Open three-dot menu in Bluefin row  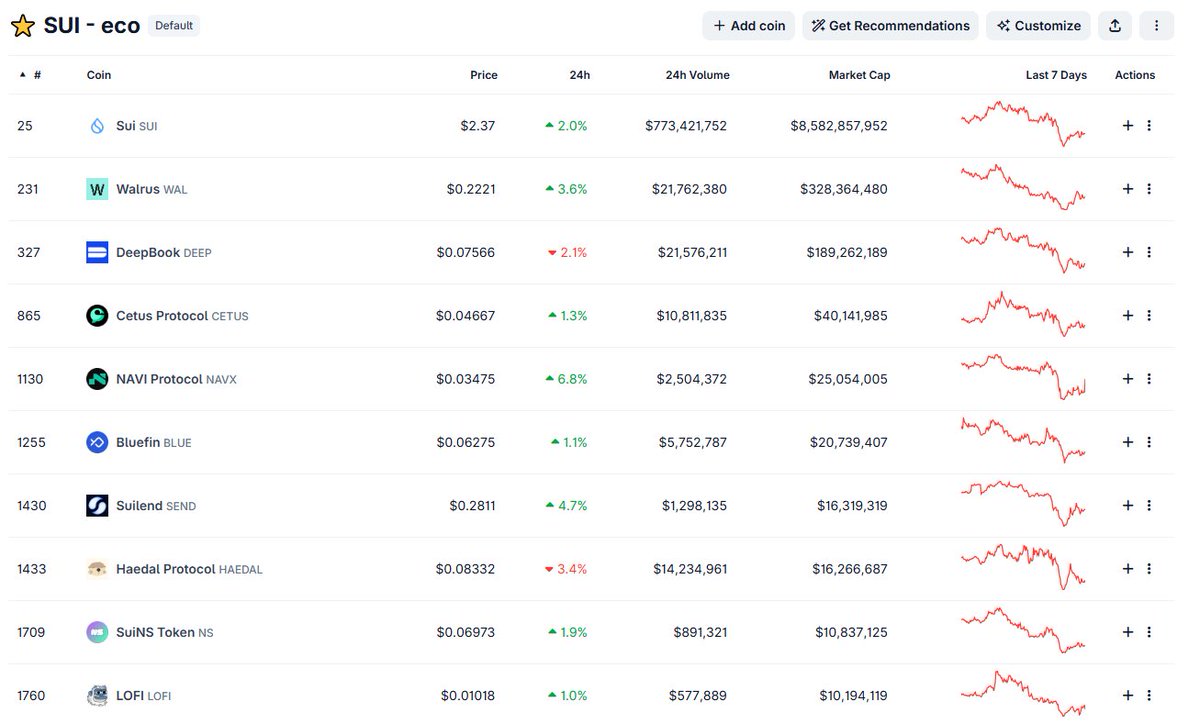(1149, 442)
